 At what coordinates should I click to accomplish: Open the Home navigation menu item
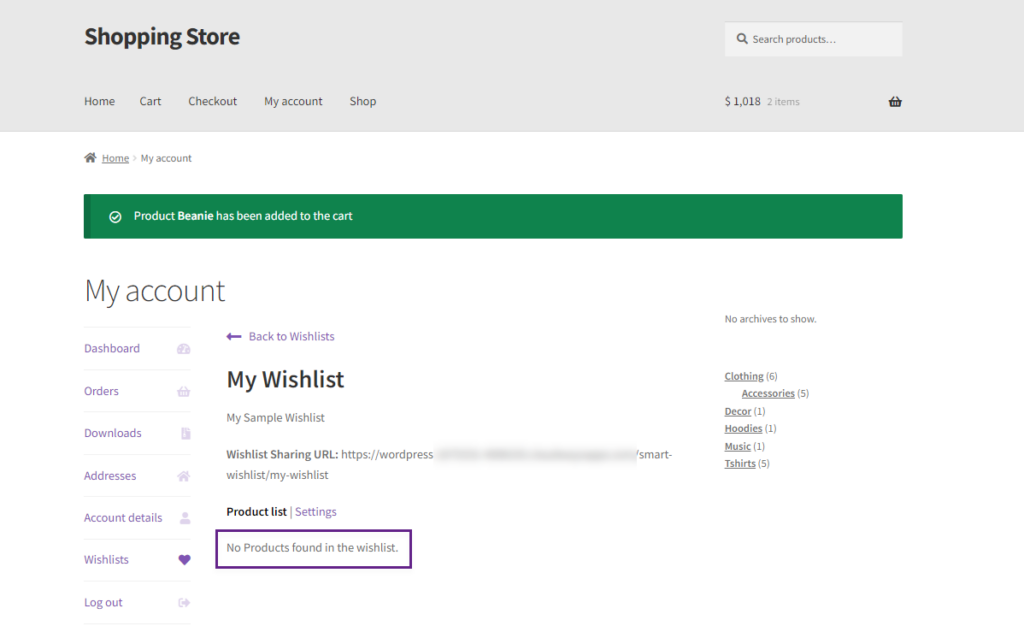[x=99, y=101]
